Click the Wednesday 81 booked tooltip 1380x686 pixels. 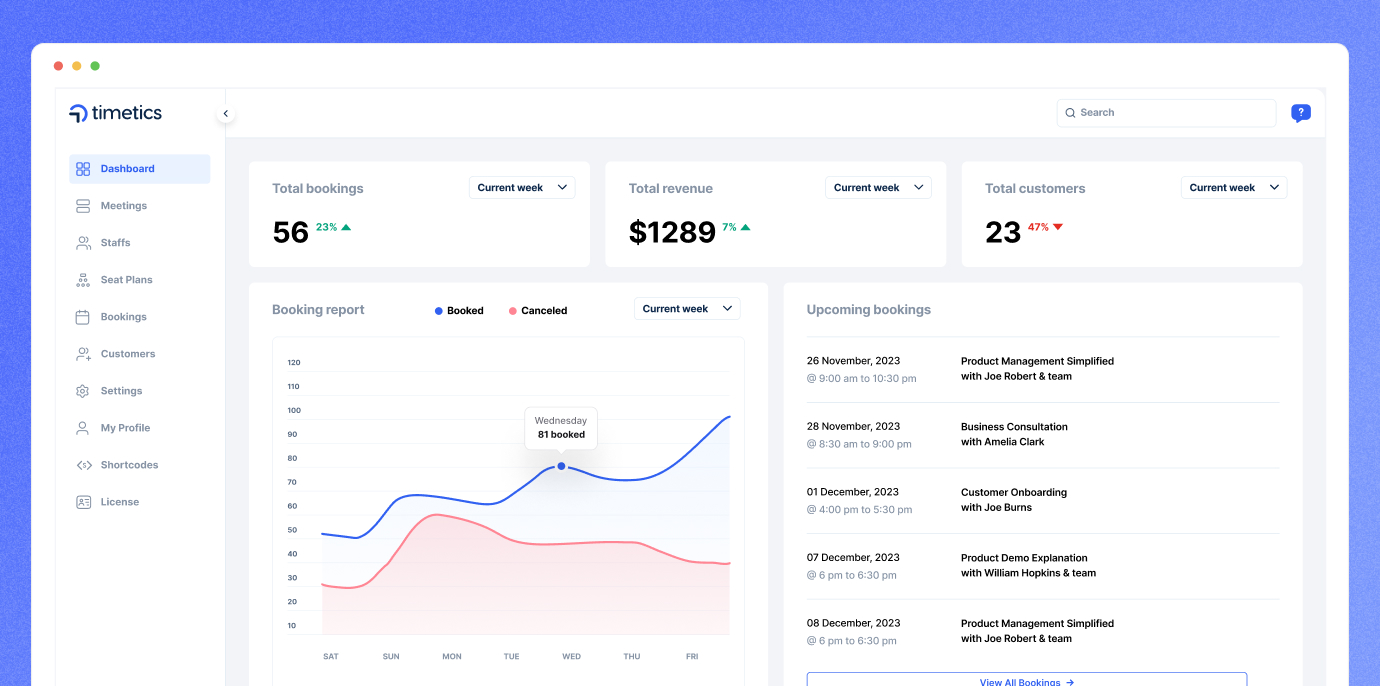tap(561, 428)
